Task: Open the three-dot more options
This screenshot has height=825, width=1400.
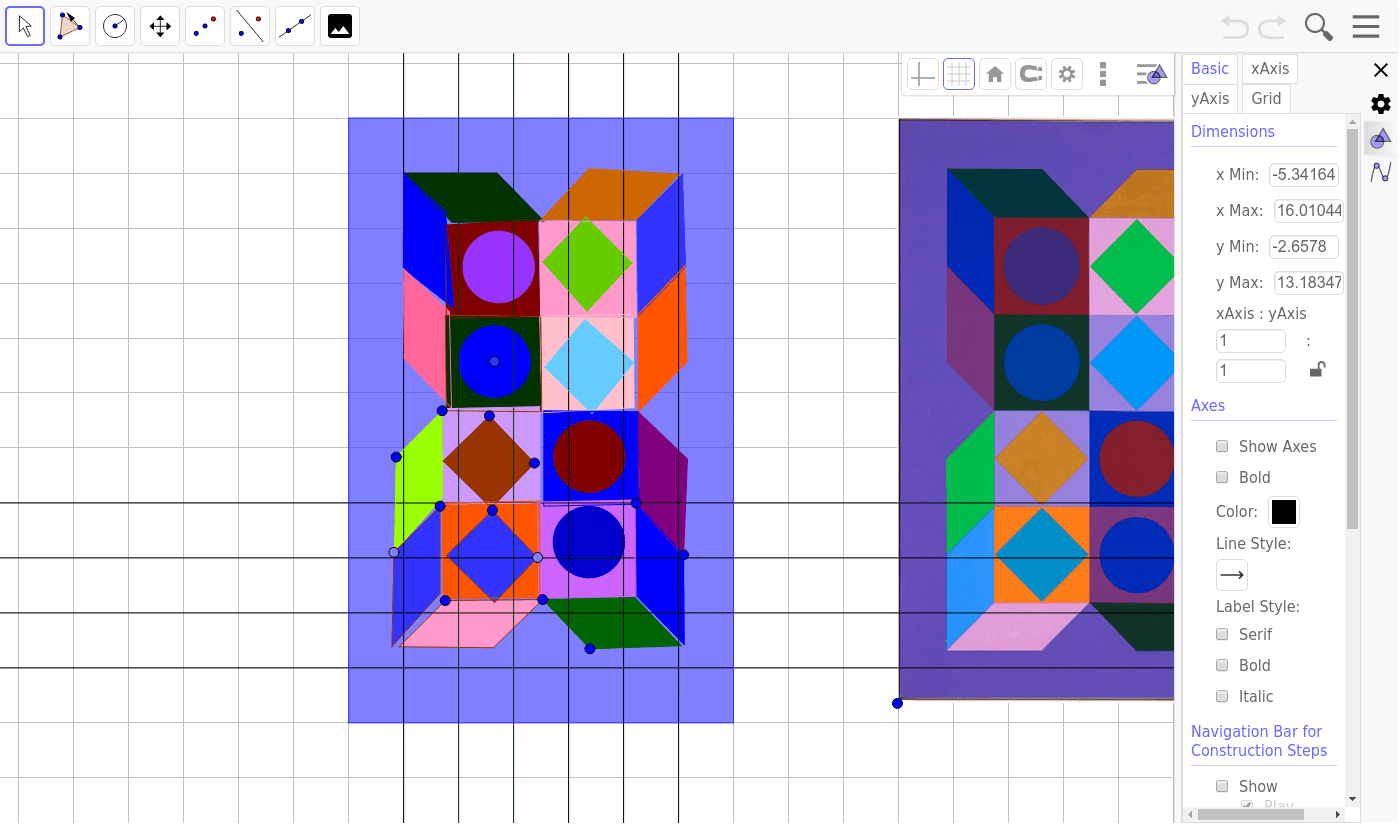Action: [x=1103, y=74]
